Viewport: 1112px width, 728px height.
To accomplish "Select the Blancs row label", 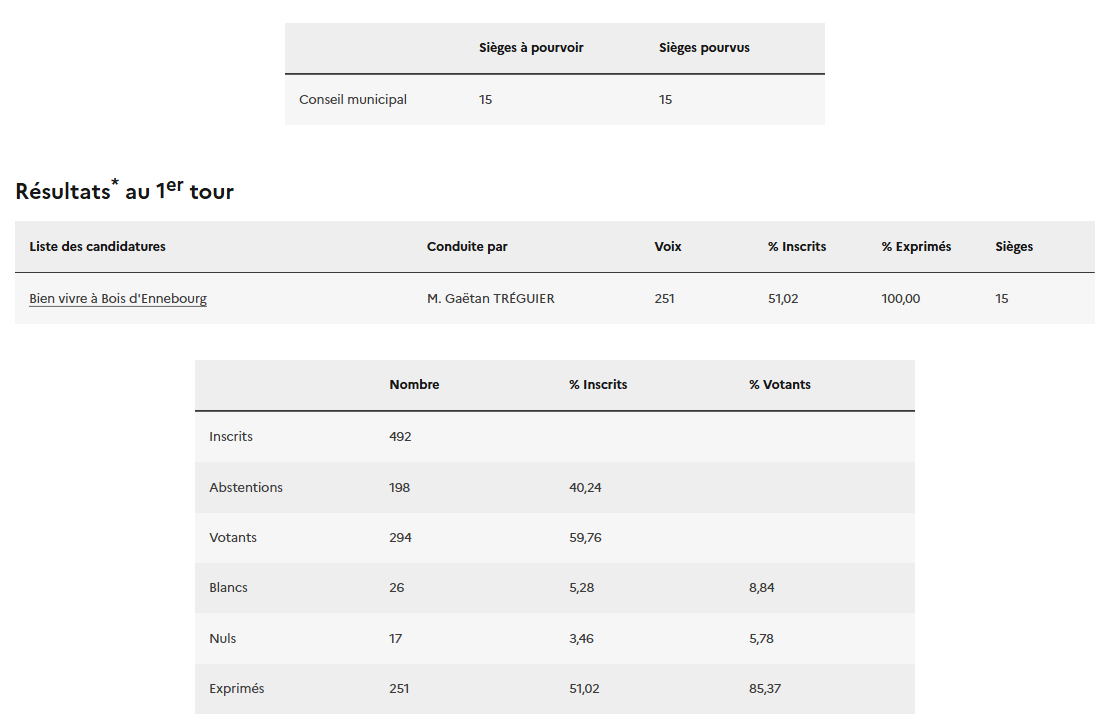I will [228, 588].
